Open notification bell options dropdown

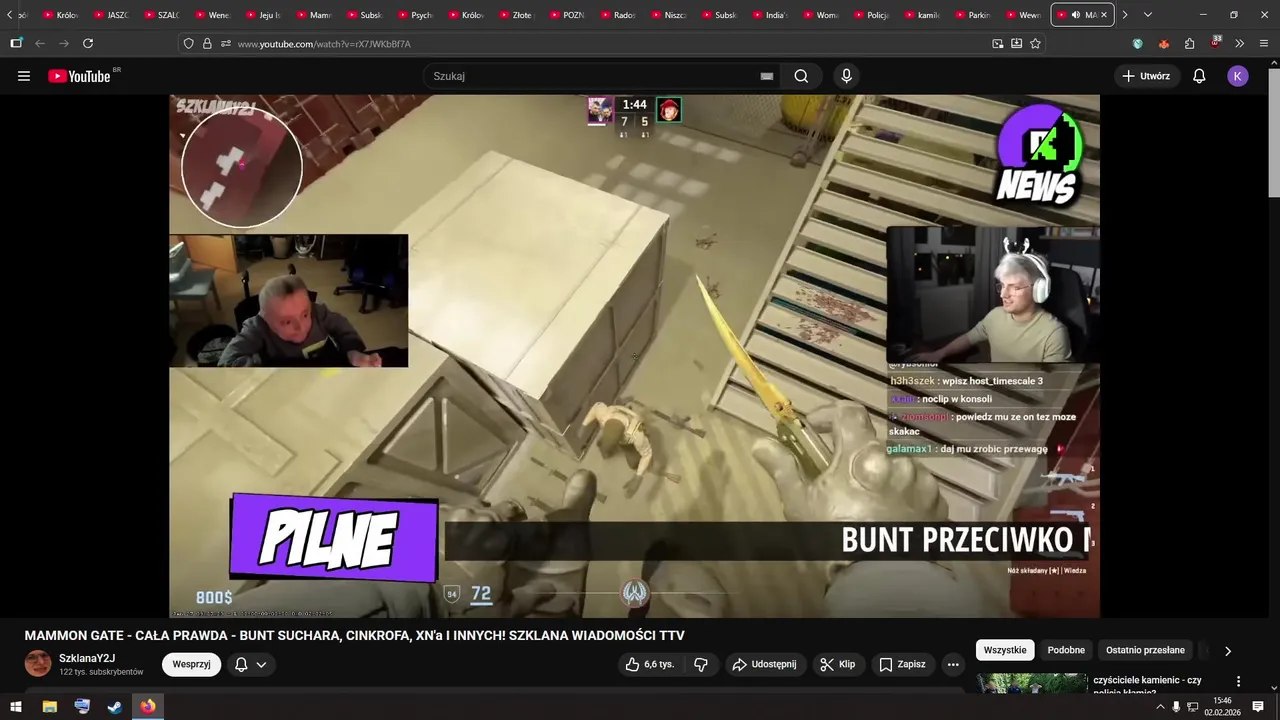(250, 664)
